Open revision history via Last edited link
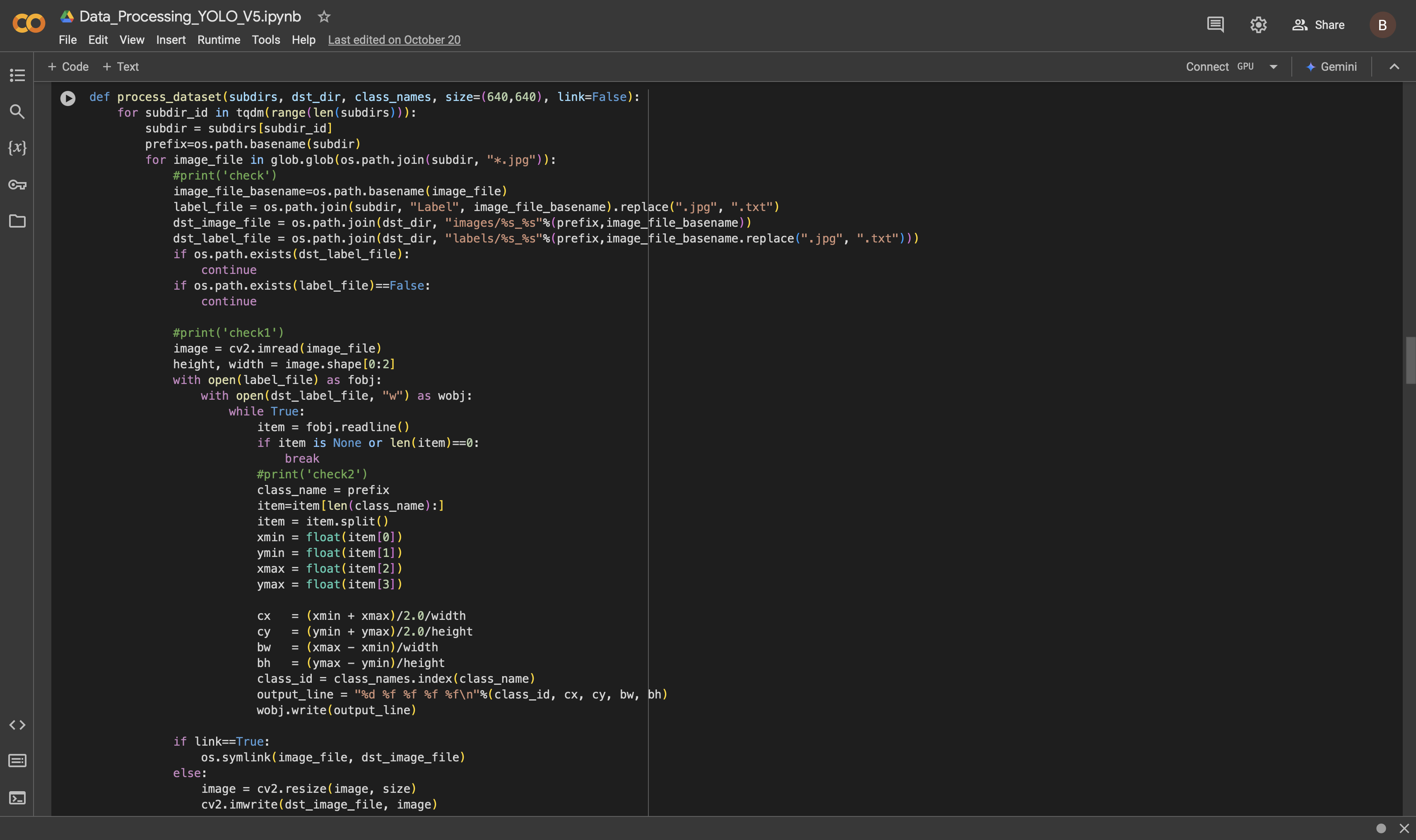This screenshot has width=1416, height=840. (394, 40)
